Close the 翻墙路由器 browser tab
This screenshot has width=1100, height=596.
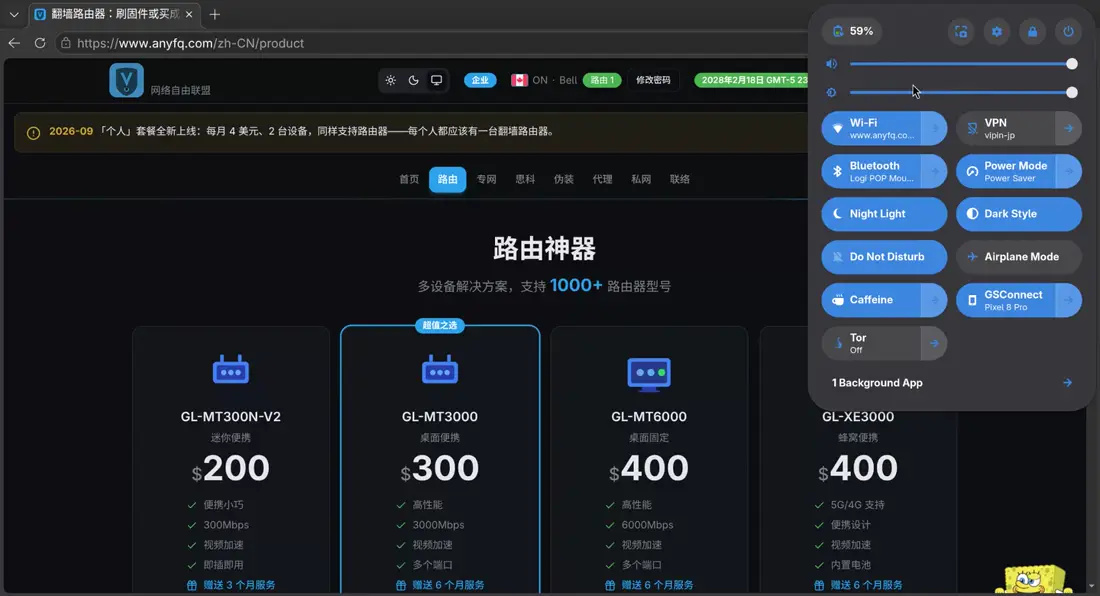click(189, 14)
